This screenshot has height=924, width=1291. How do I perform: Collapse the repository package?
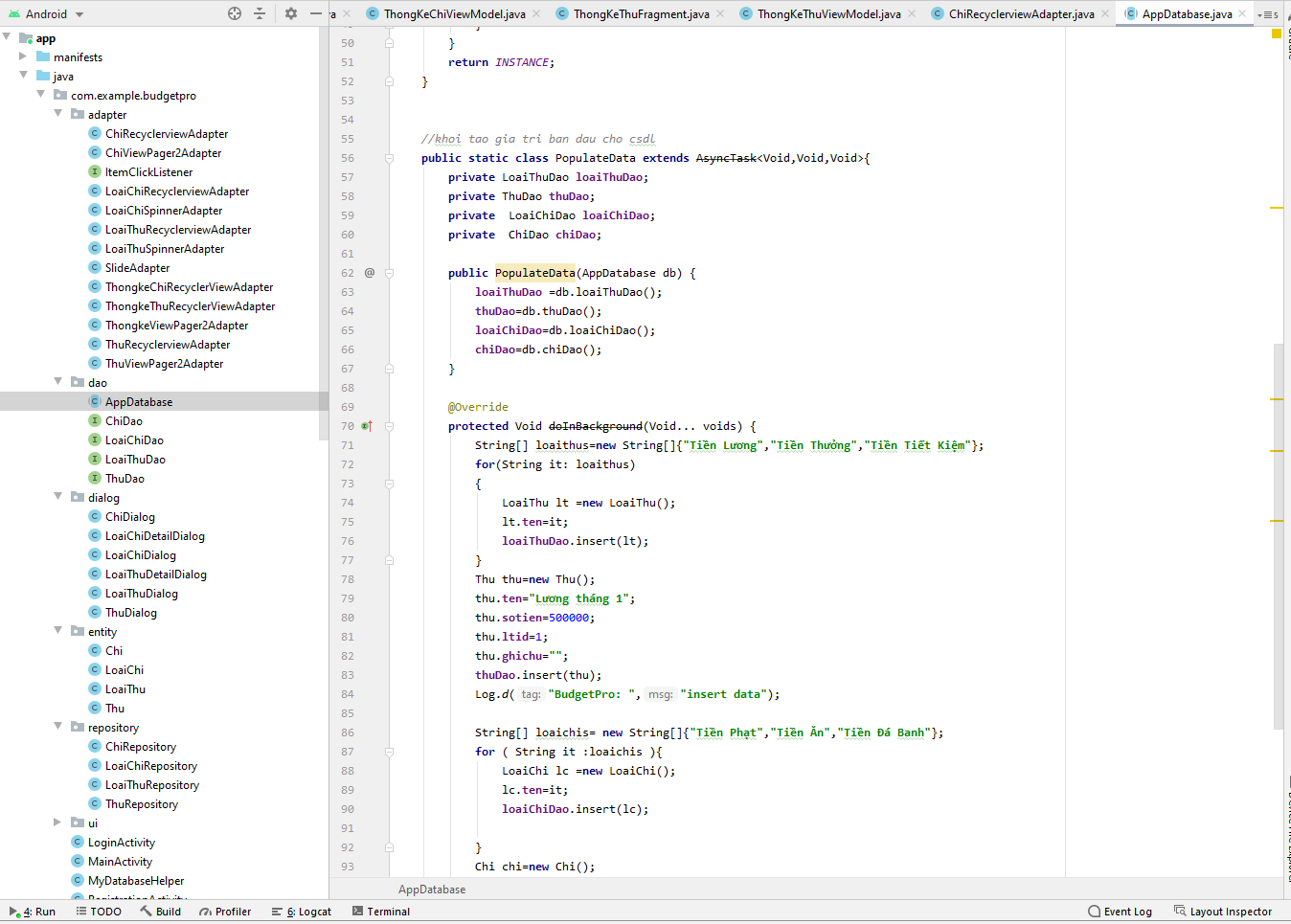57,727
